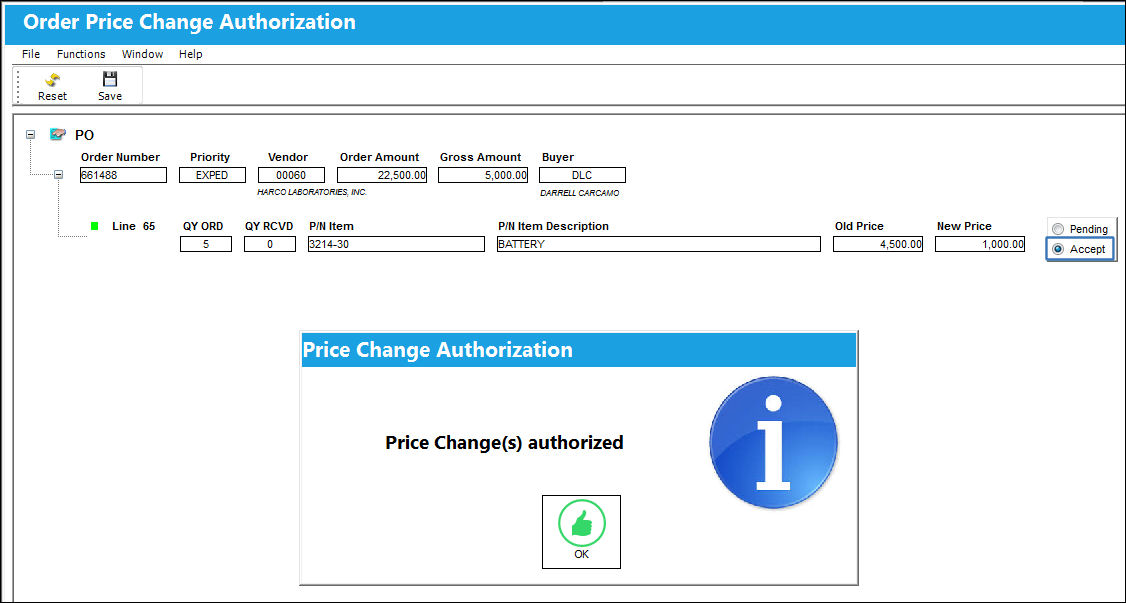The image size is (1126, 603).
Task: Click the PO handshake tree icon
Action: click(57, 134)
